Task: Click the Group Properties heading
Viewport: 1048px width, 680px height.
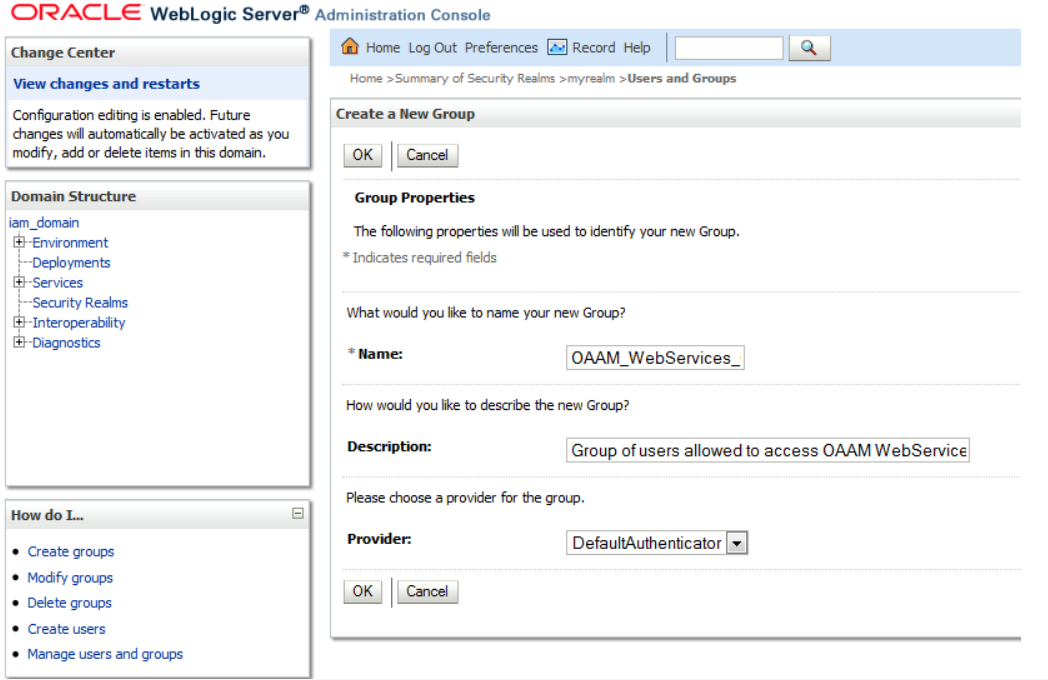Action: pyautogui.click(x=414, y=198)
